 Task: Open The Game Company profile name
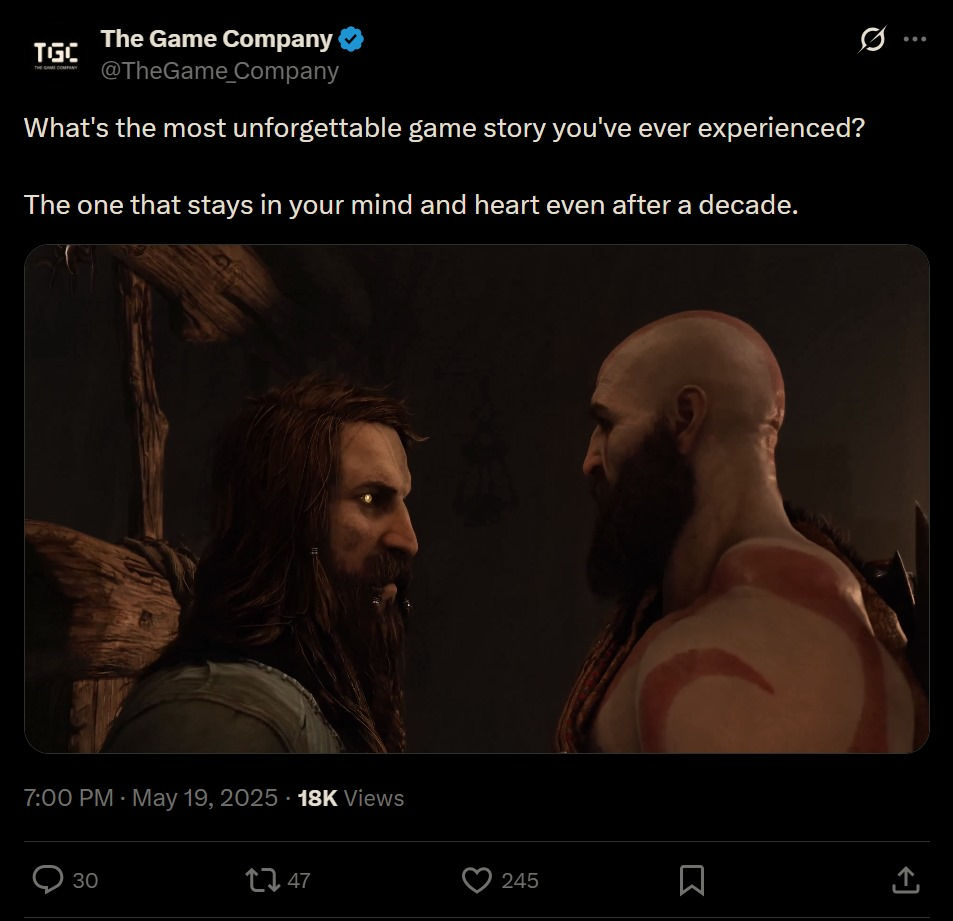(x=219, y=39)
